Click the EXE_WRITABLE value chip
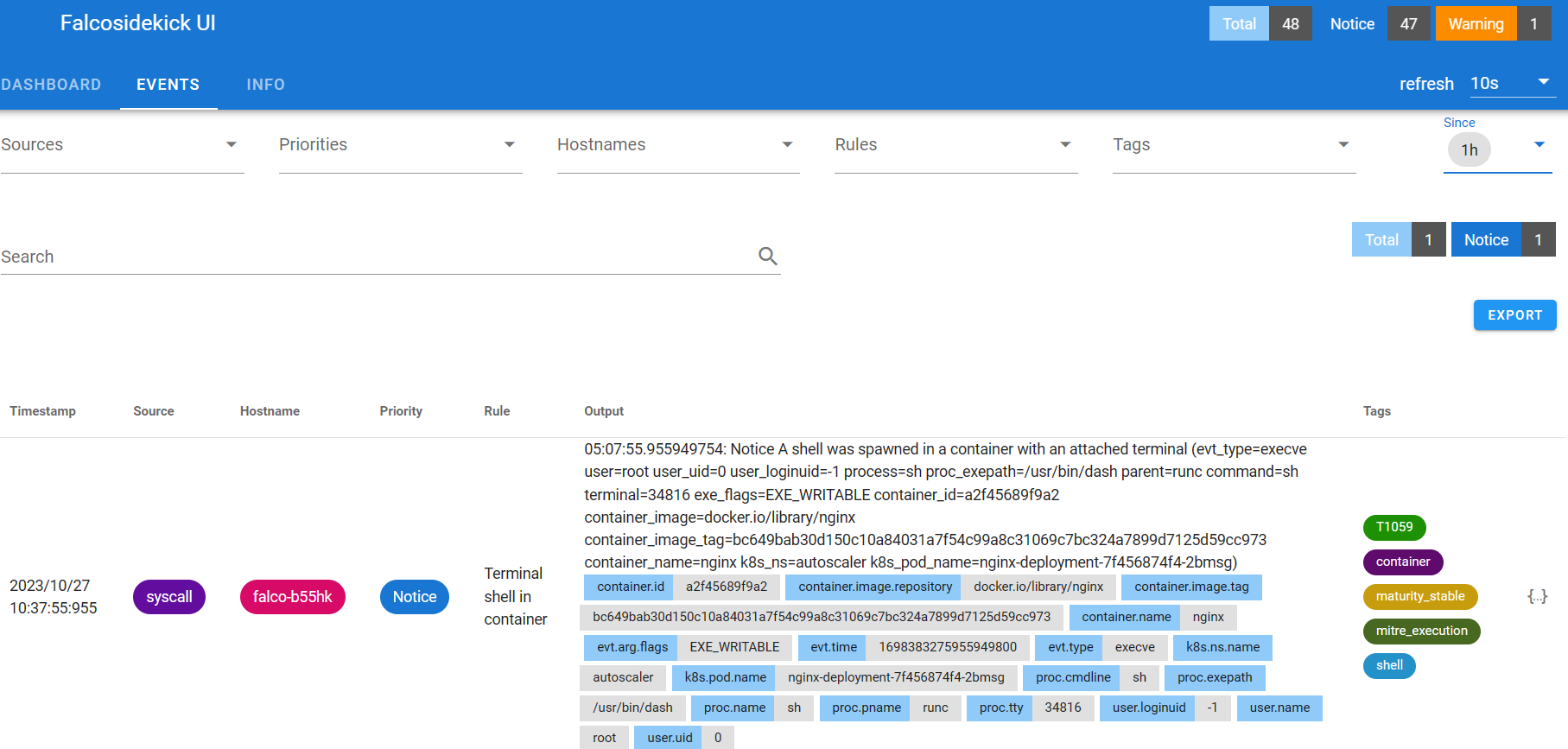The width and height of the screenshot is (1568, 749). (x=734, y=647)
